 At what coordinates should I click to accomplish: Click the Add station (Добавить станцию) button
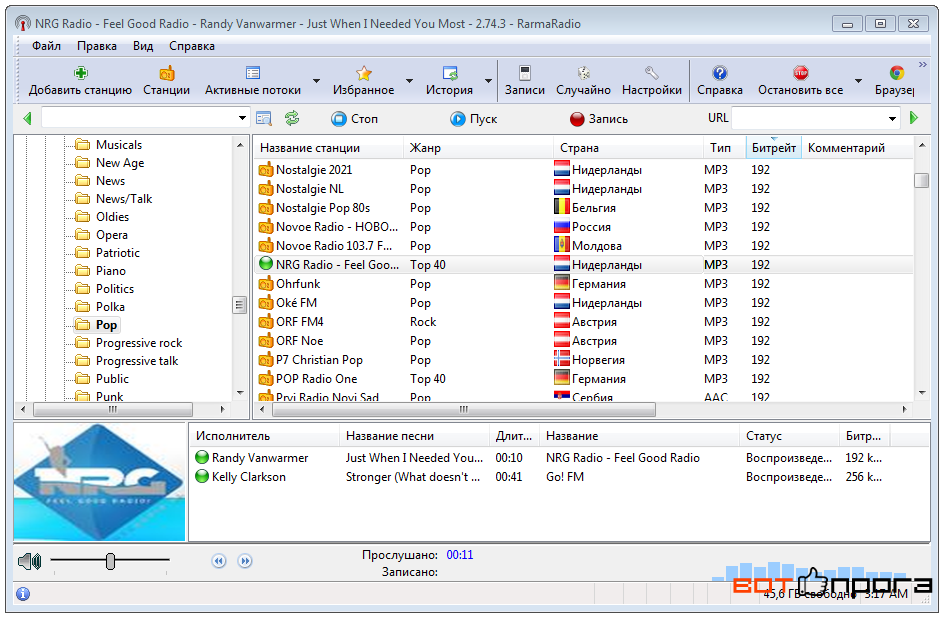(80, 81)
